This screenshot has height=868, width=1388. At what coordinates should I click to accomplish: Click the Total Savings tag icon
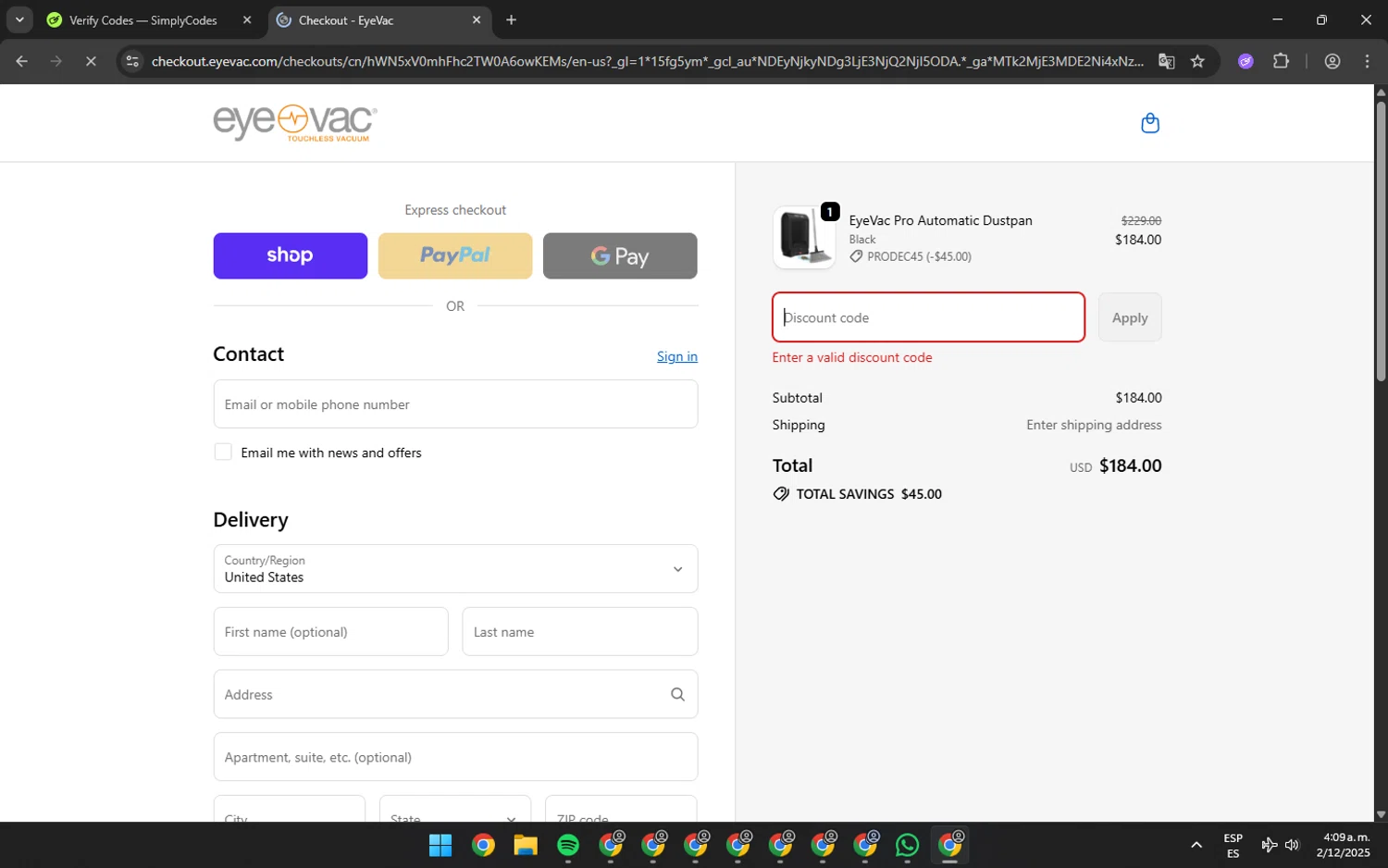[x=781, y=494]
